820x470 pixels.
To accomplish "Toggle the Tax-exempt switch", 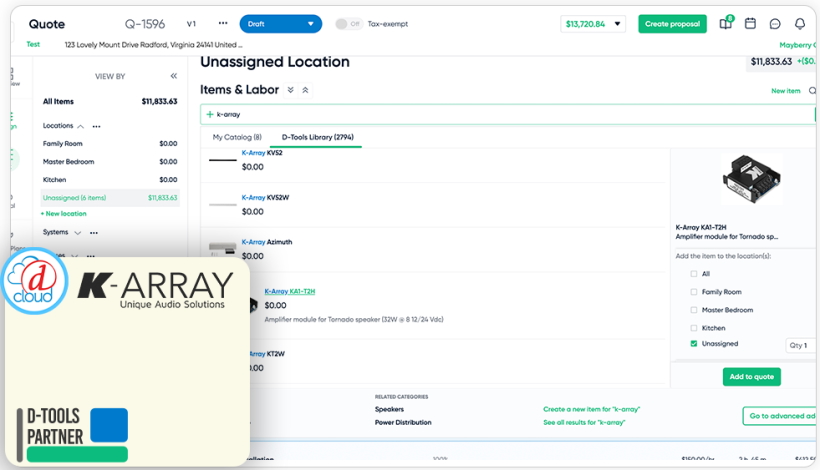I will click(348, 24).
